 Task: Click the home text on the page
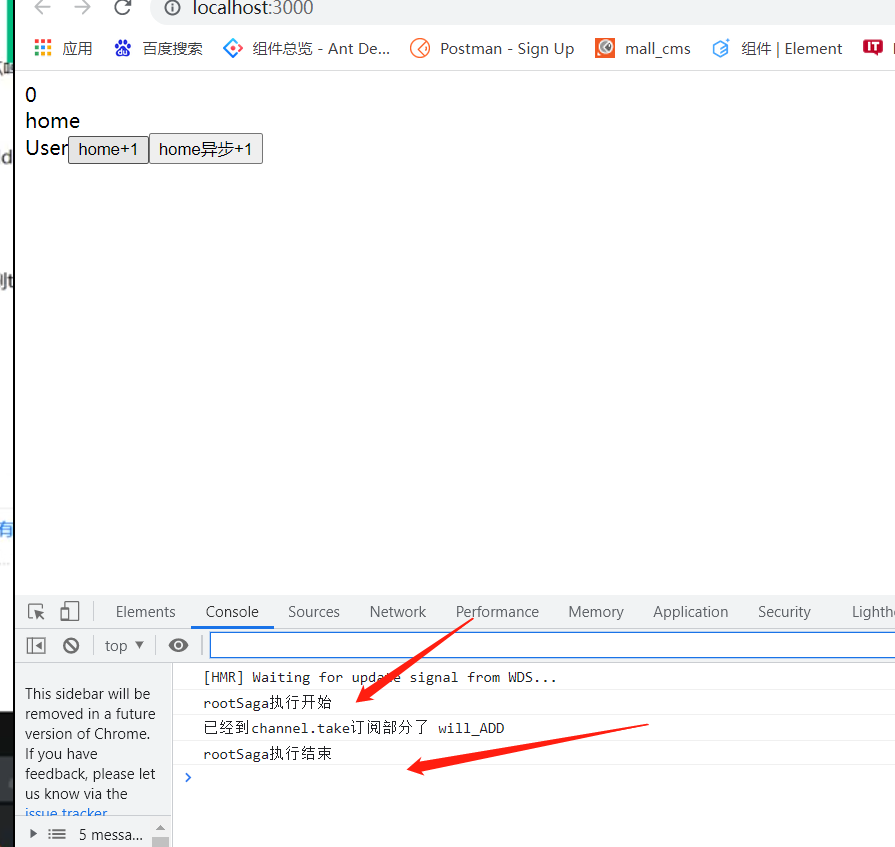point(53,121)
